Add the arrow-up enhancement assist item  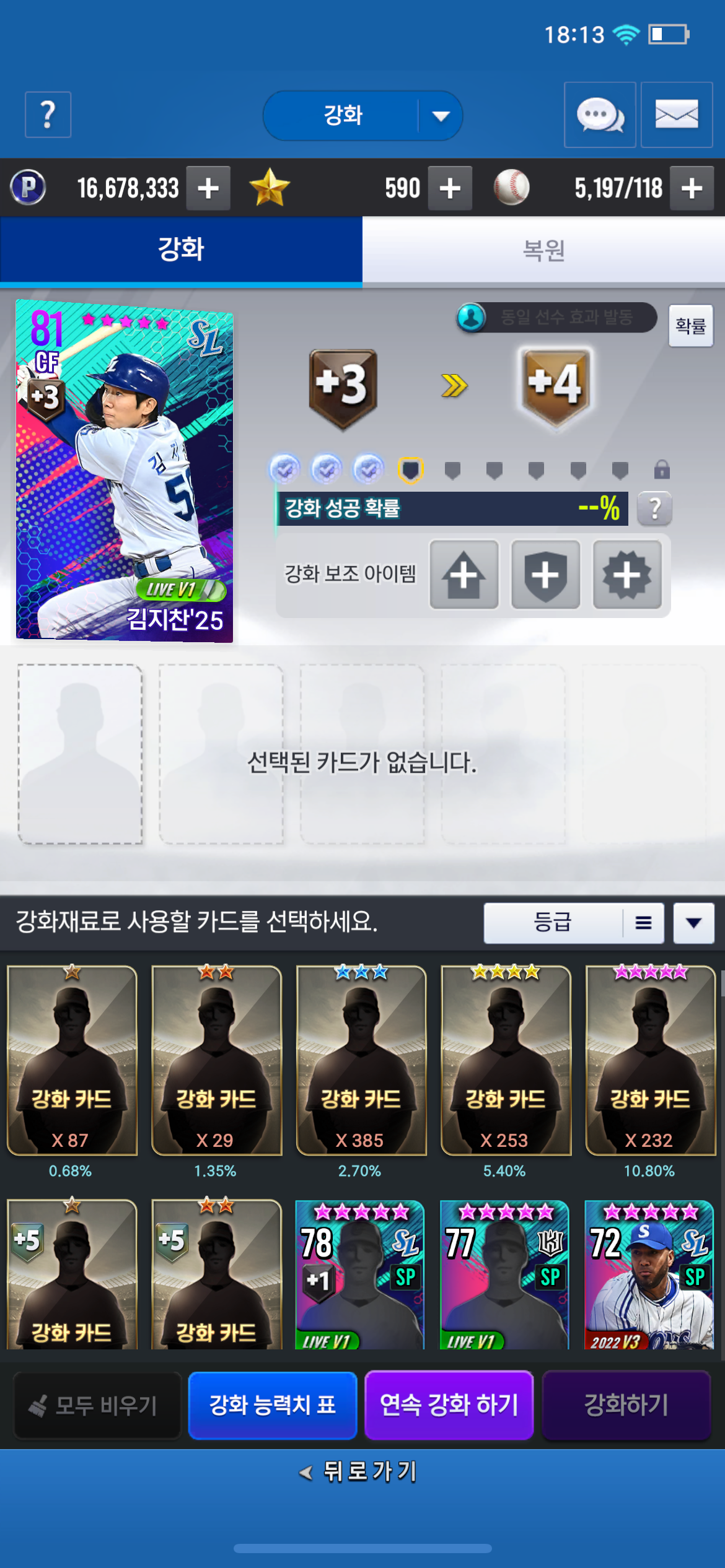[464, 575]
